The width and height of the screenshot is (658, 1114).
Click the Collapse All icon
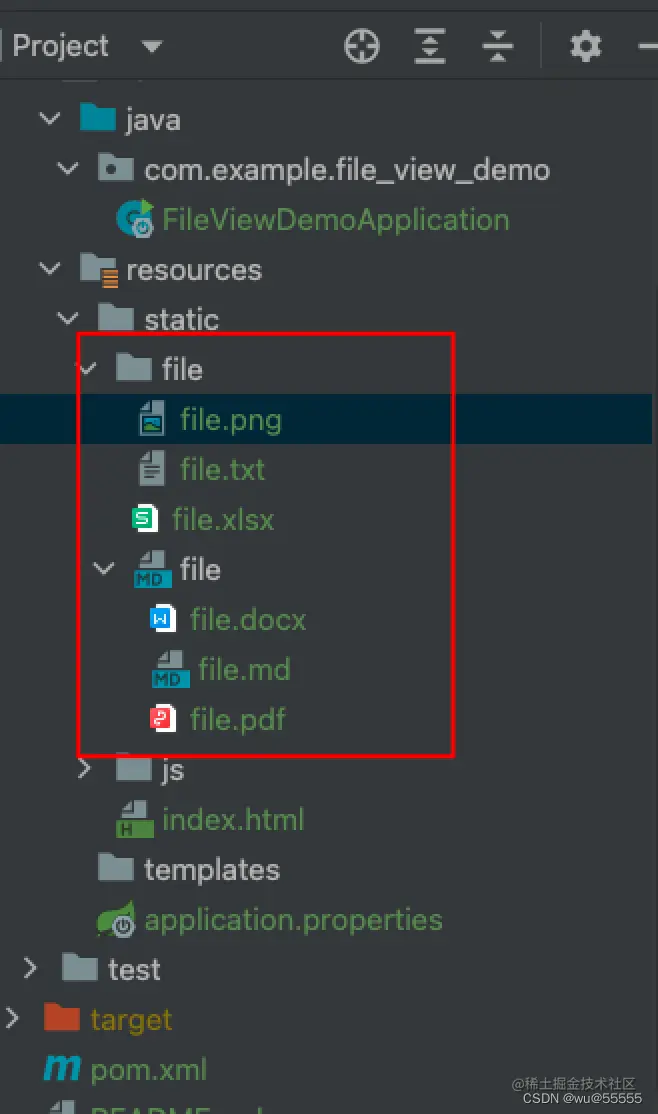pos(497,47)
